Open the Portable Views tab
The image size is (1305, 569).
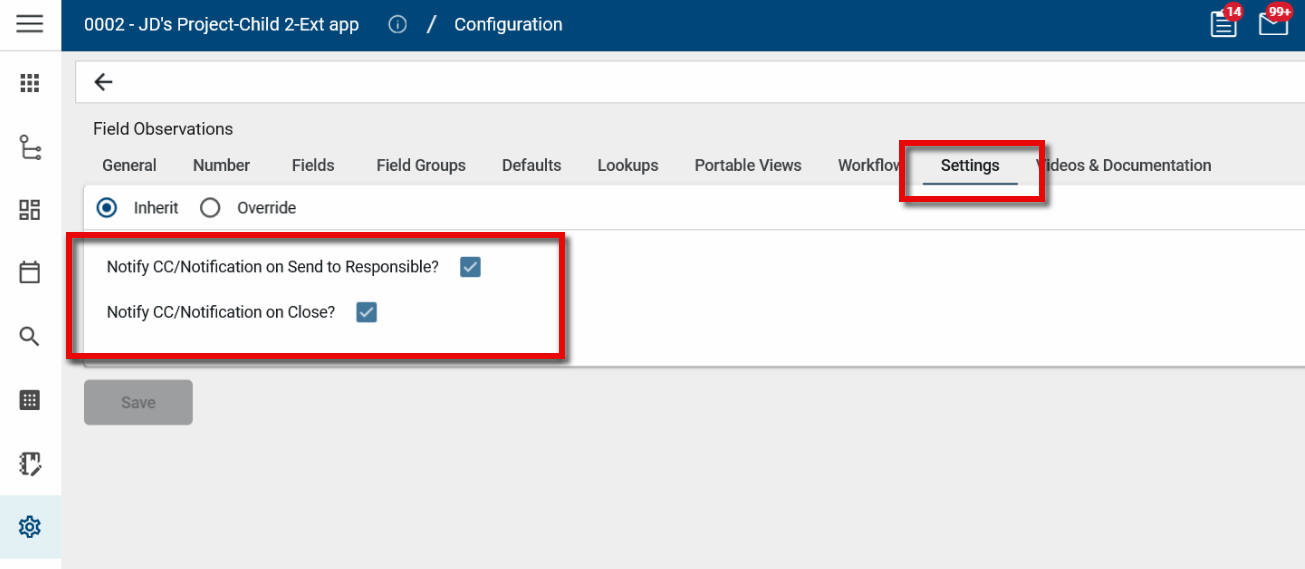[x=748, y=166]
